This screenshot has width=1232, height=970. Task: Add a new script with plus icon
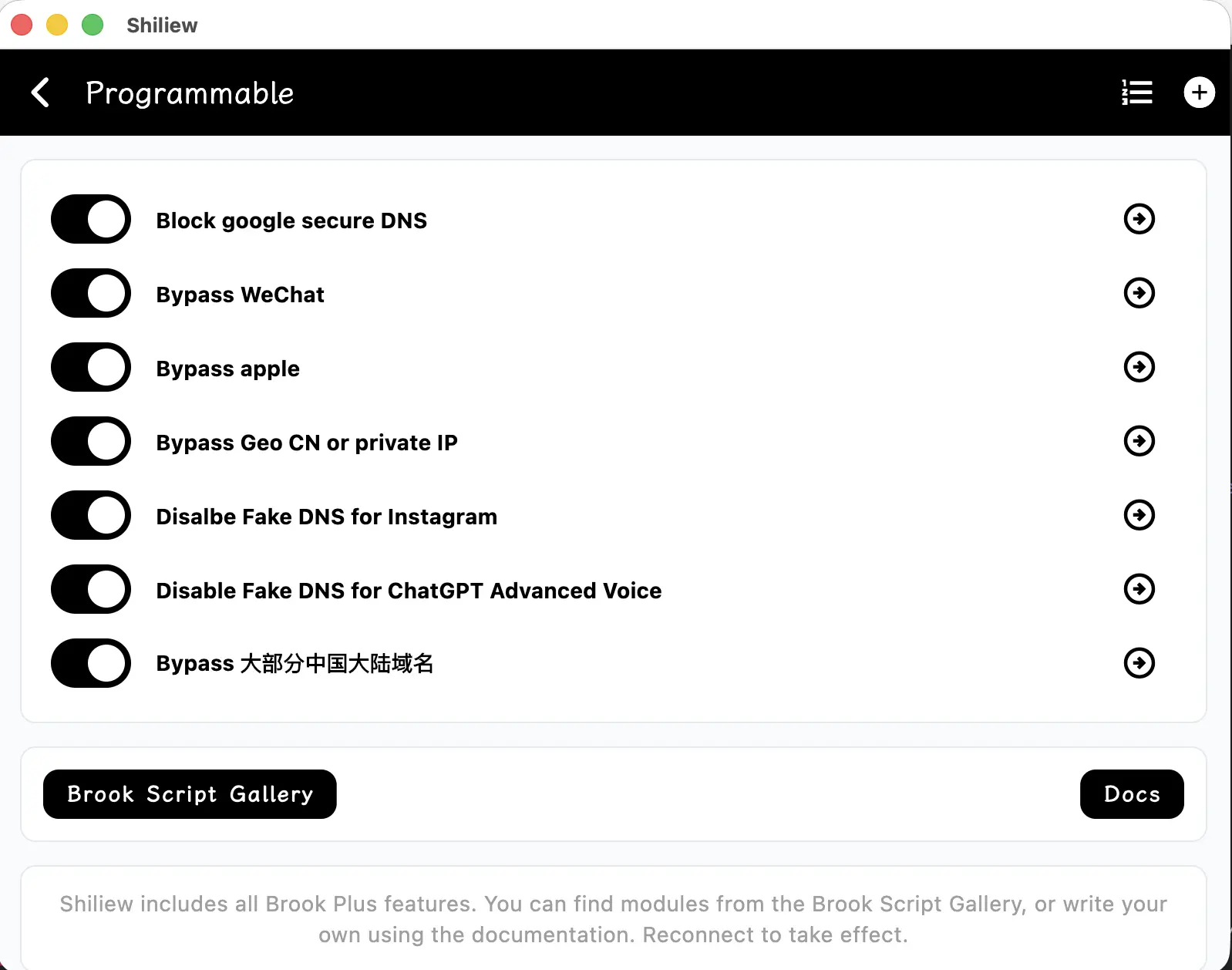click(1199, 93)
